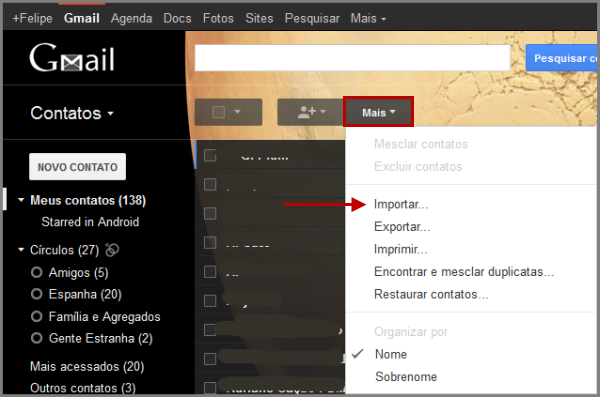This screenshot has width=600, height=397.
Task: Open Agenda in top bar
Action: click(x=131, y=18)
